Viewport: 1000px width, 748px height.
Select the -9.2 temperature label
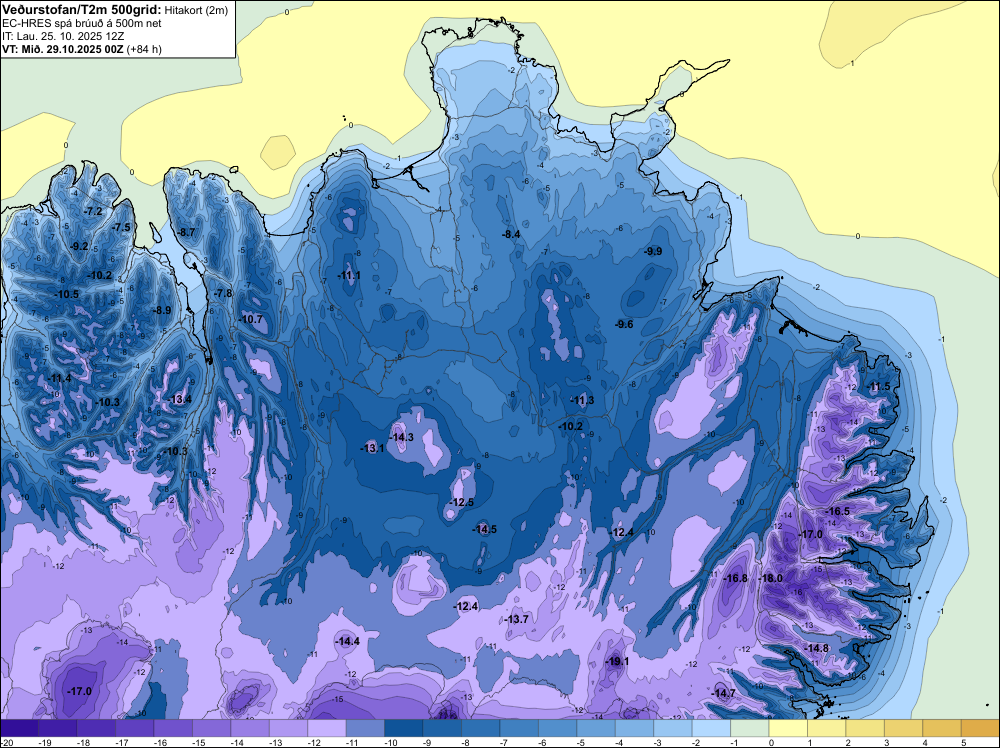click(x=79, y=246)
